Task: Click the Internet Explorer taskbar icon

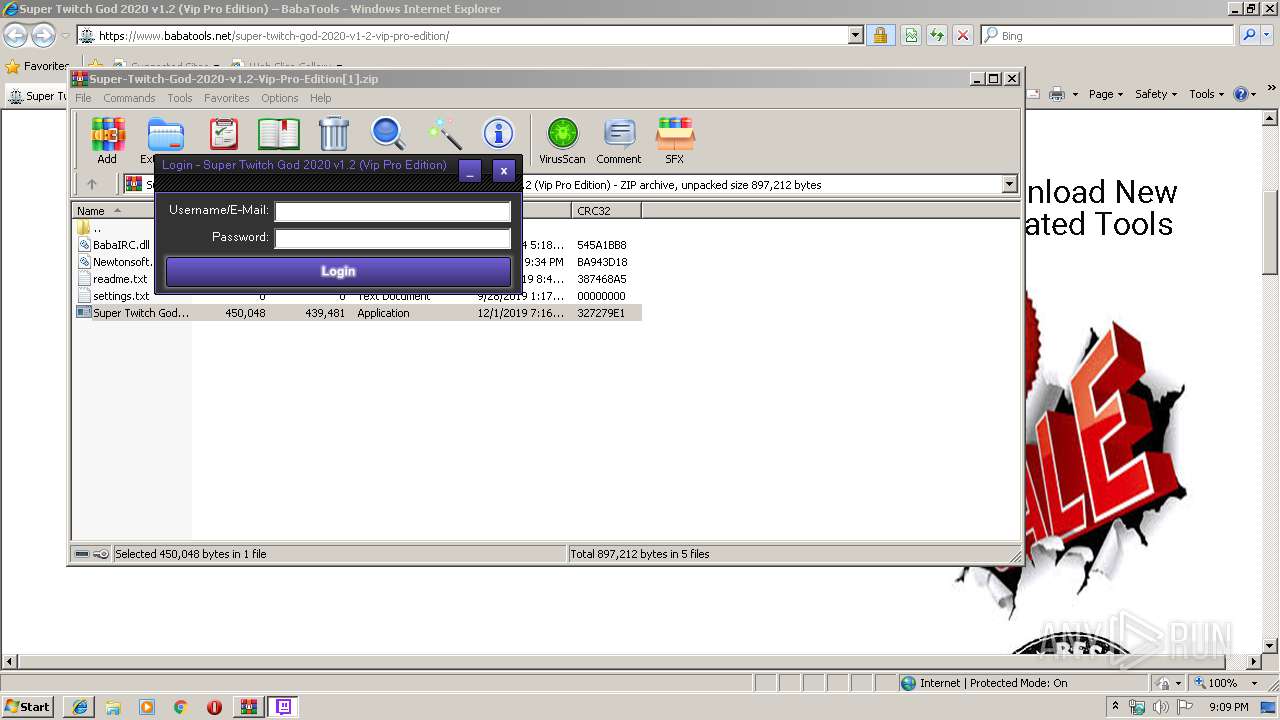Action: coord(79,707)
